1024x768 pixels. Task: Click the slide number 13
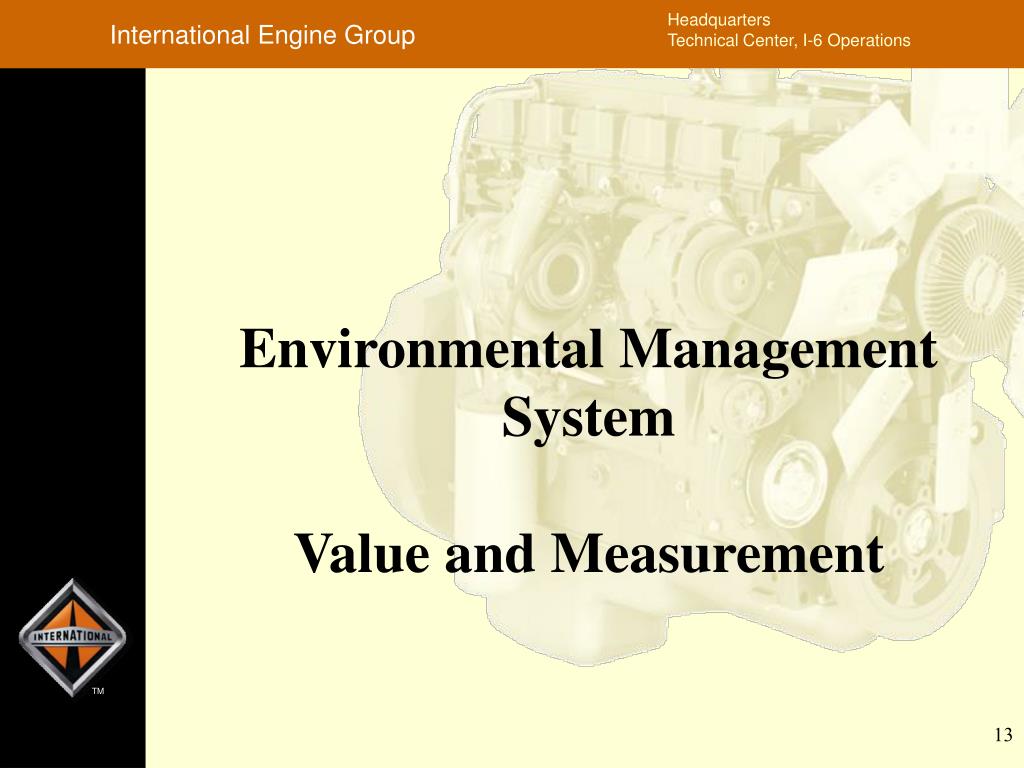coord(1003,735)
